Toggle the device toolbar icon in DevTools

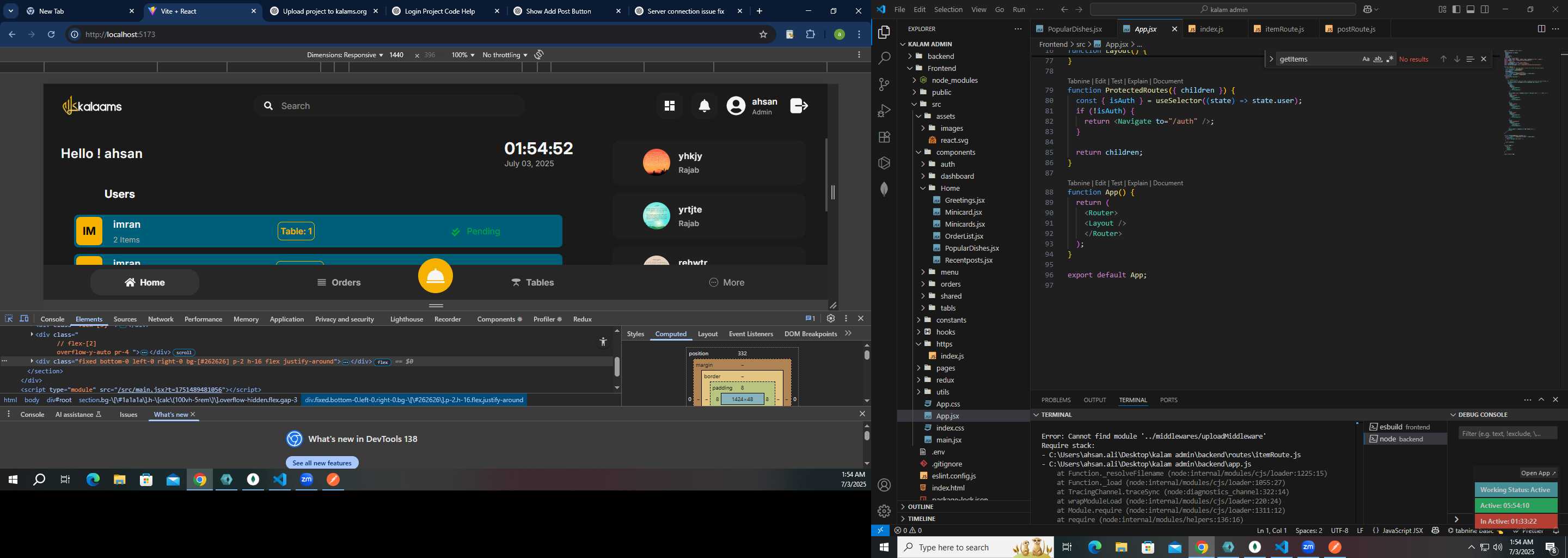pyautogui.click(x=24, y=319)
